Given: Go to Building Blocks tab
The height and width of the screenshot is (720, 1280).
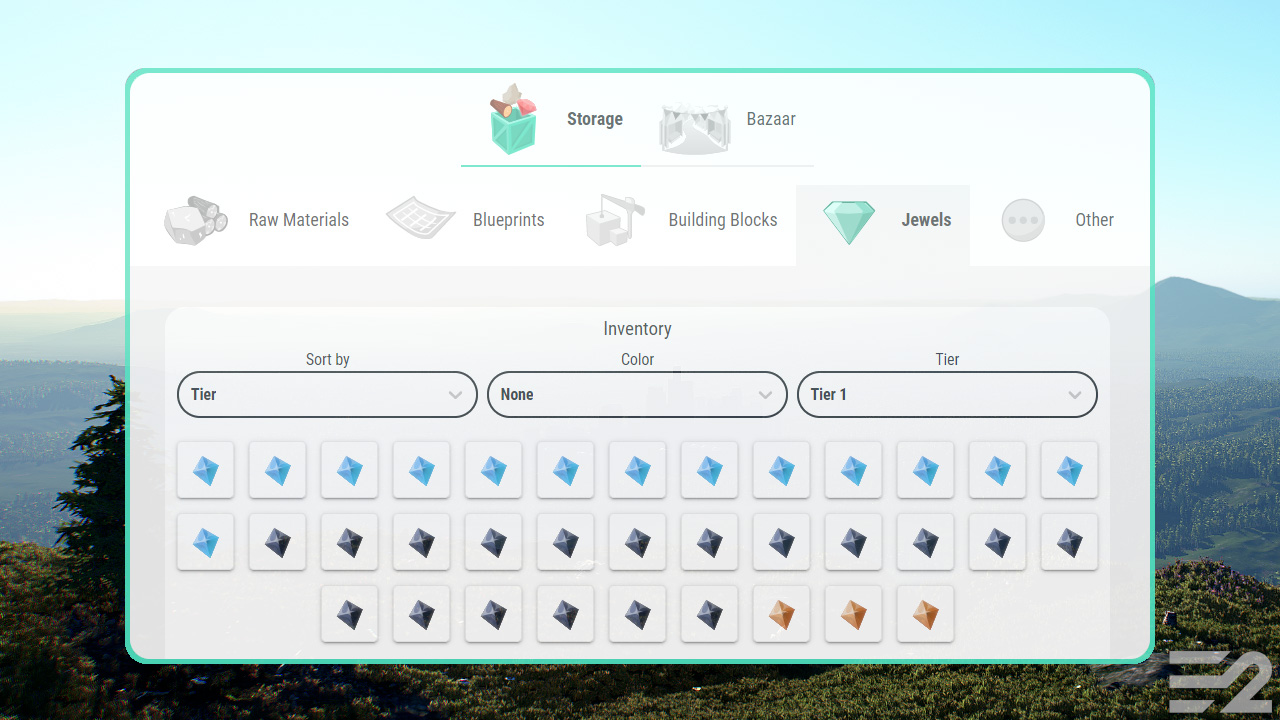Looking at the screenshot, I should point(682,220).
